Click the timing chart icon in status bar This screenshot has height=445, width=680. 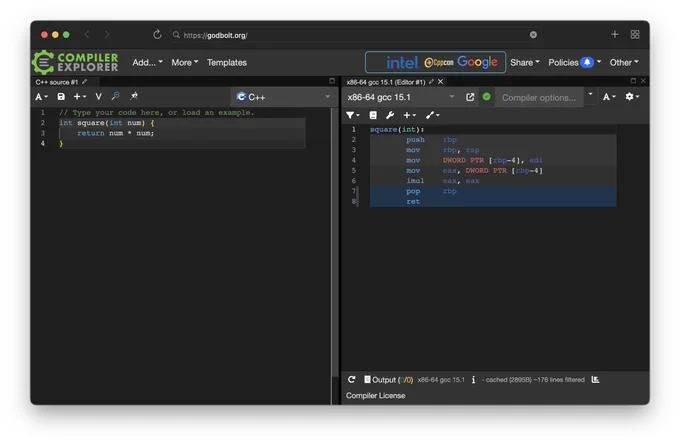(595, 380)
